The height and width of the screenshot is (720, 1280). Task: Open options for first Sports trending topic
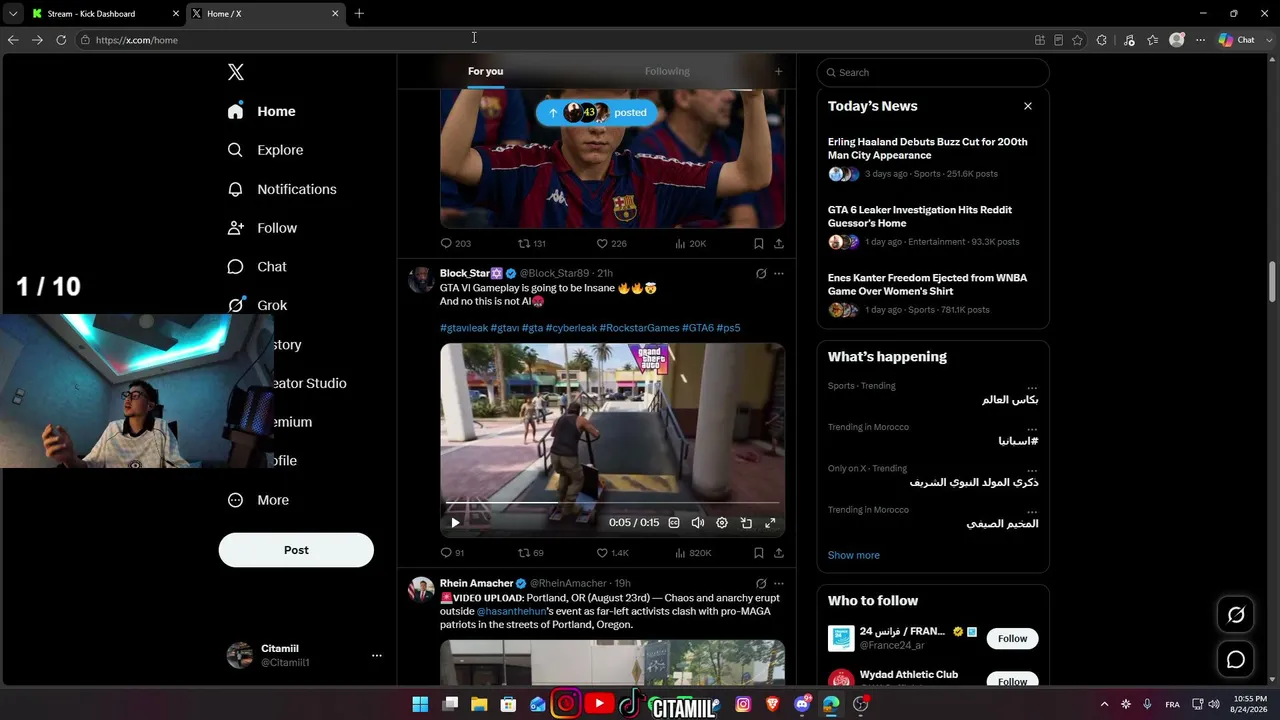[x=1032, y=386]
